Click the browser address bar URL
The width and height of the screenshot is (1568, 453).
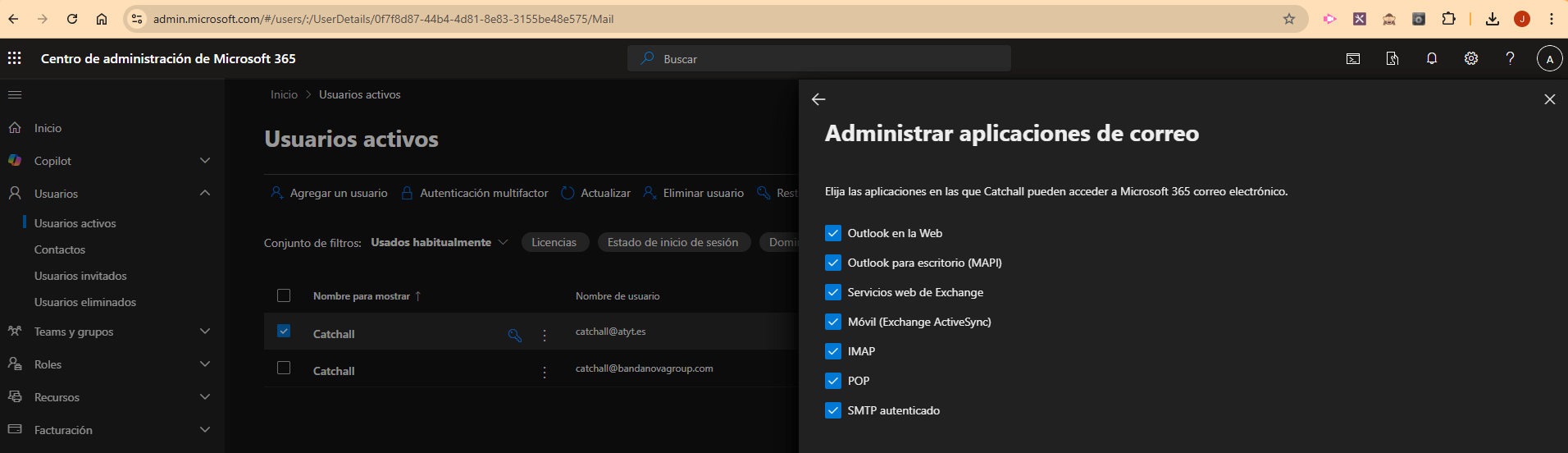coord(383,19)
